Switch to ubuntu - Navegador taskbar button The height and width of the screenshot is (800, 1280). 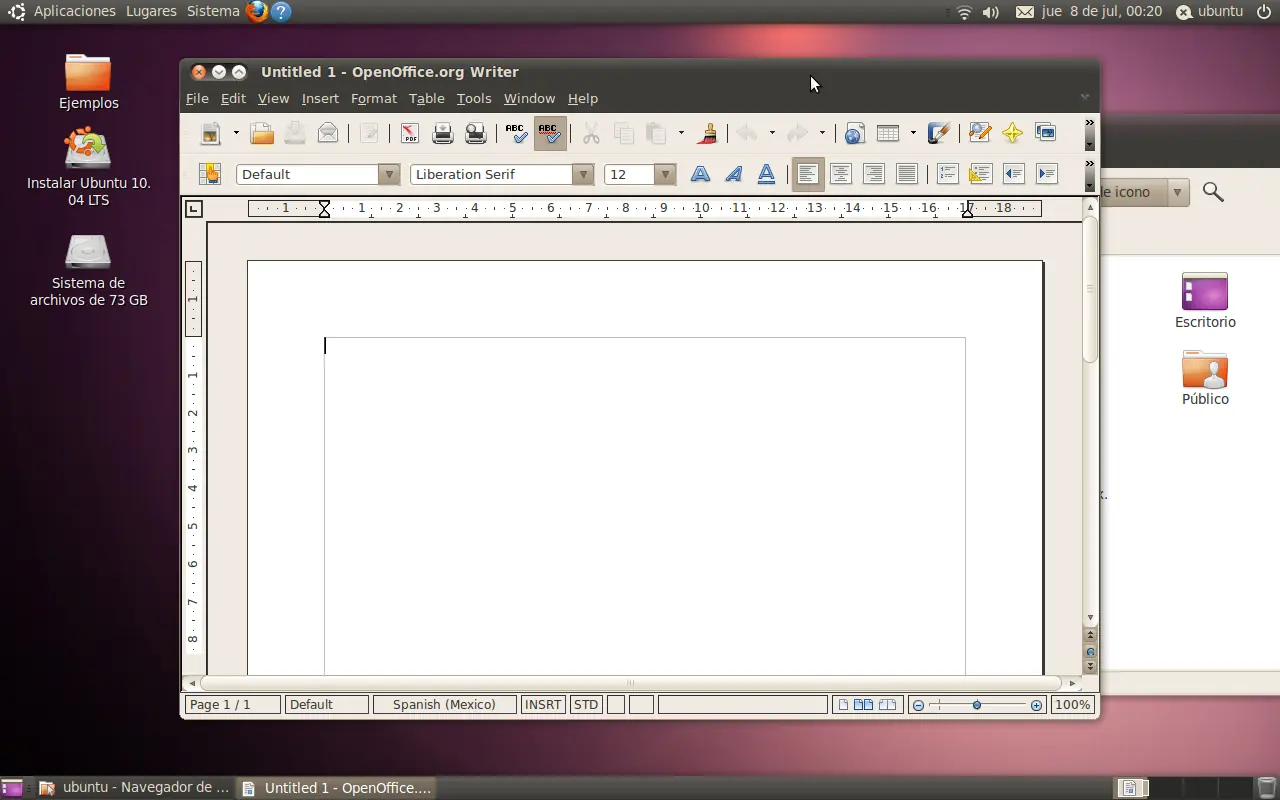[134, 788]
